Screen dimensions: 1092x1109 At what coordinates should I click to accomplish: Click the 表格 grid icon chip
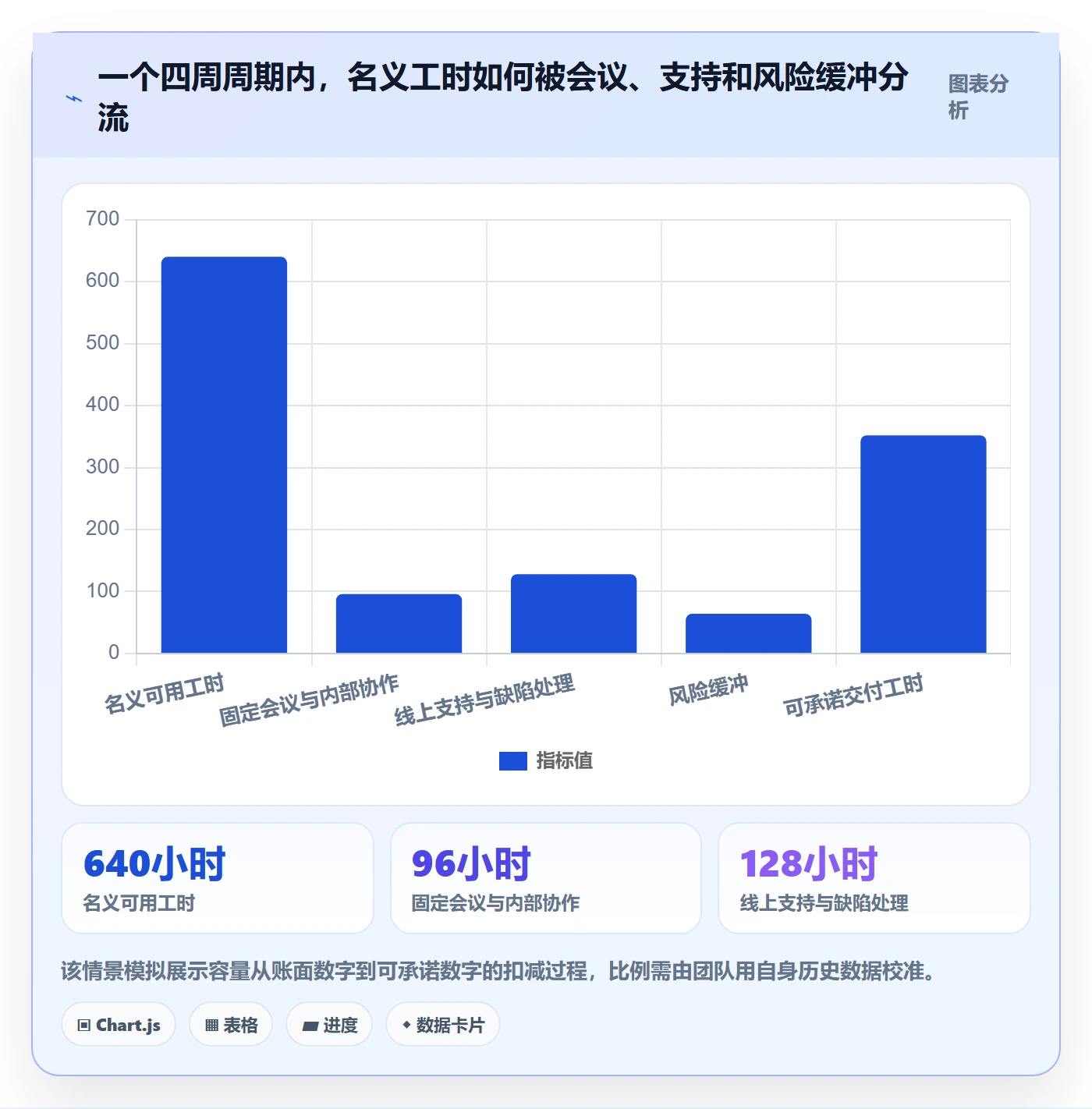click(231, 1025)
